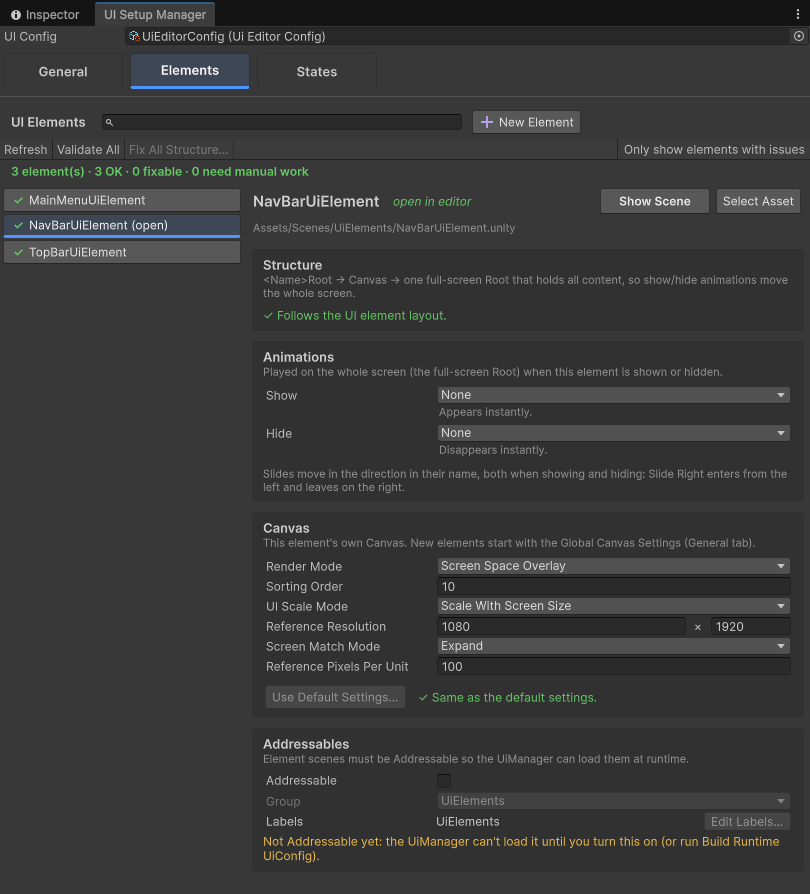Viewport: 810px width, 894px height.
Task: Click the UiEditorConfig asset icon
Action: (134, 36)
